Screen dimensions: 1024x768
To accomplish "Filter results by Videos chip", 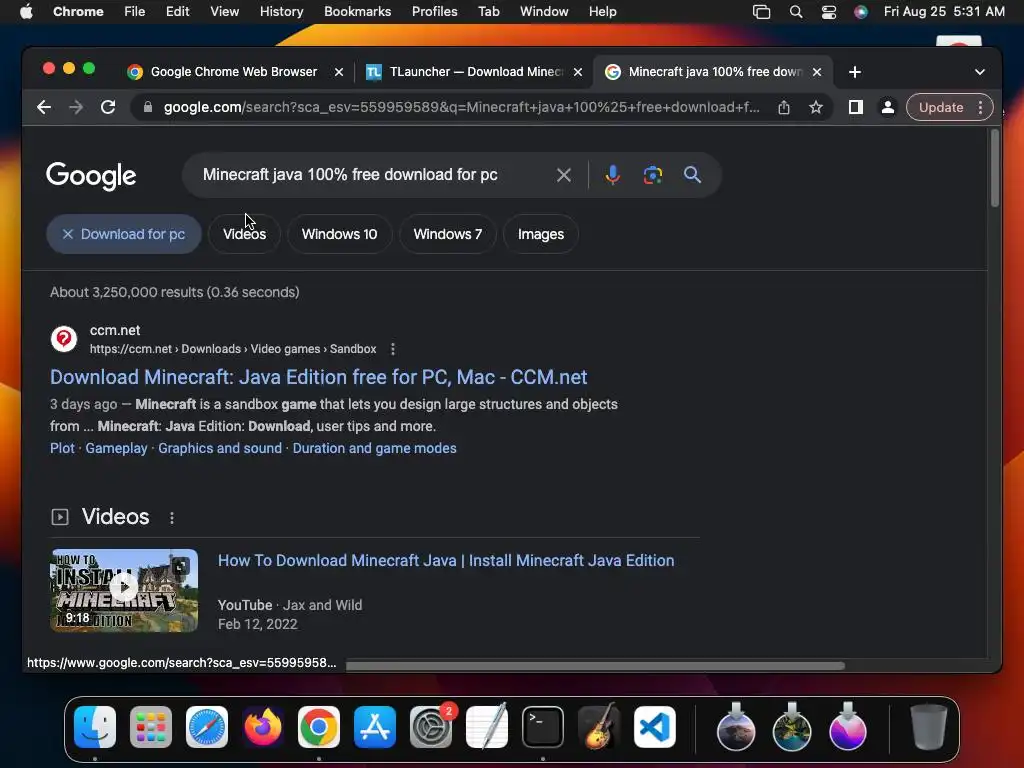I will (x=244, y=234).
